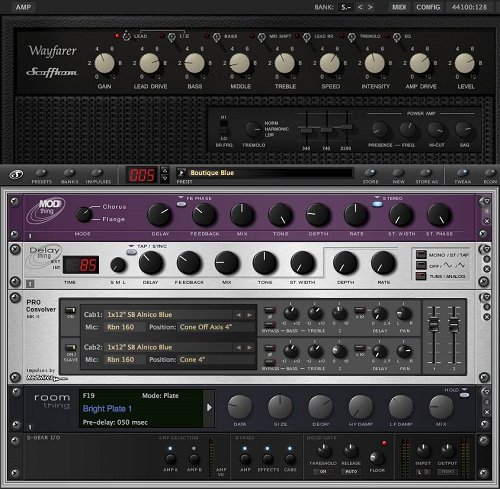Click the noise gate ON button
The image size is (500, 489).
[x=323, y=472]
